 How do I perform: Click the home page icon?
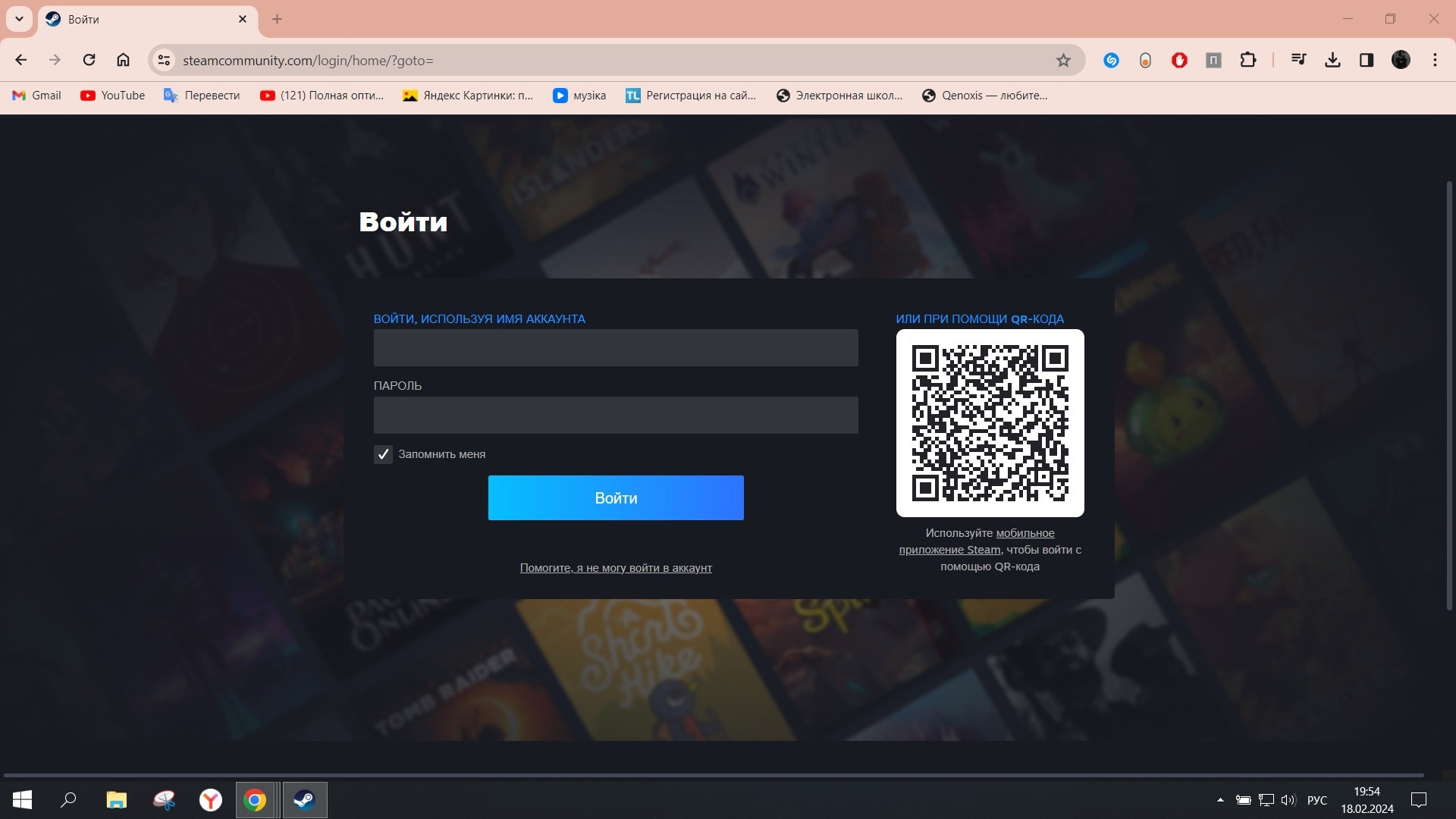pyautogui.click(x=123, y=60)
